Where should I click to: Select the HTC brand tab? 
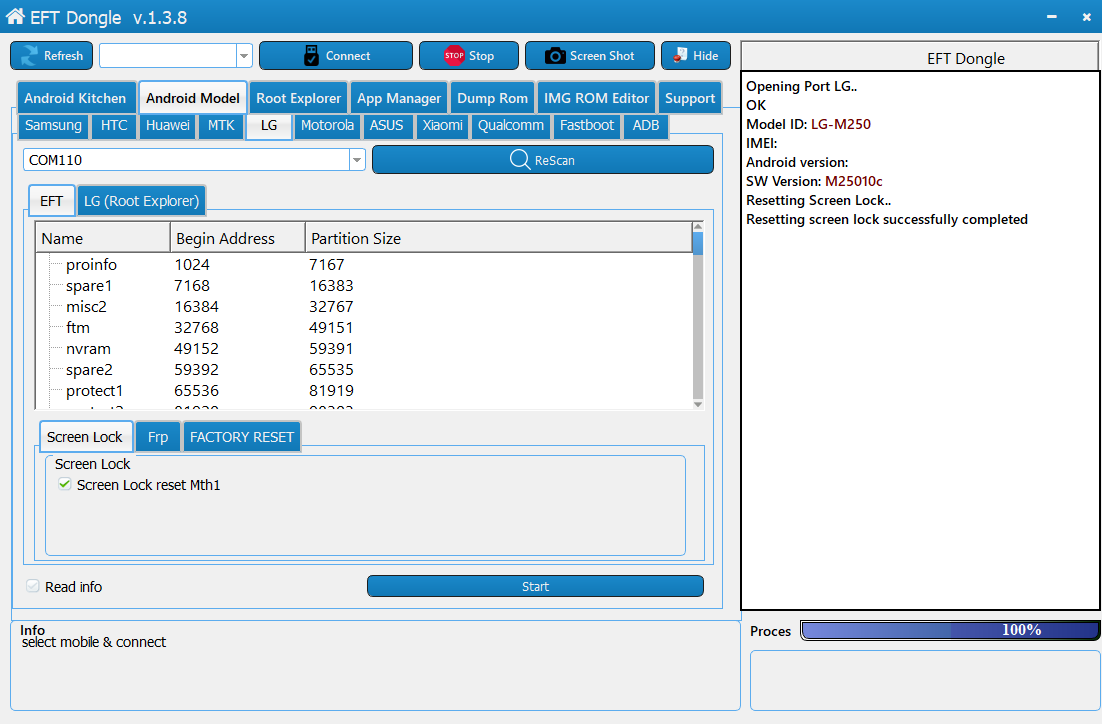(114, 125)
